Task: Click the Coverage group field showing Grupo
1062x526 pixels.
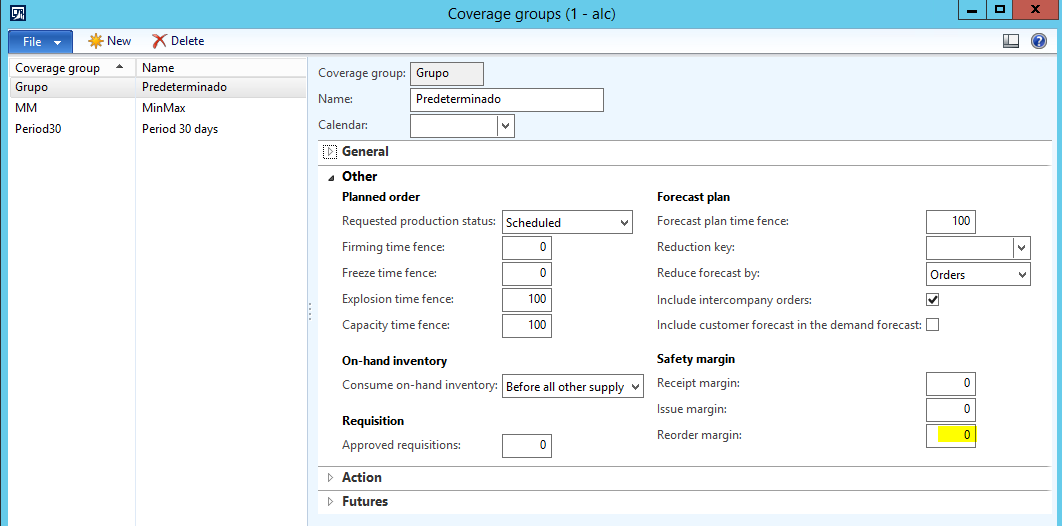Action: (x=447, y=73)
